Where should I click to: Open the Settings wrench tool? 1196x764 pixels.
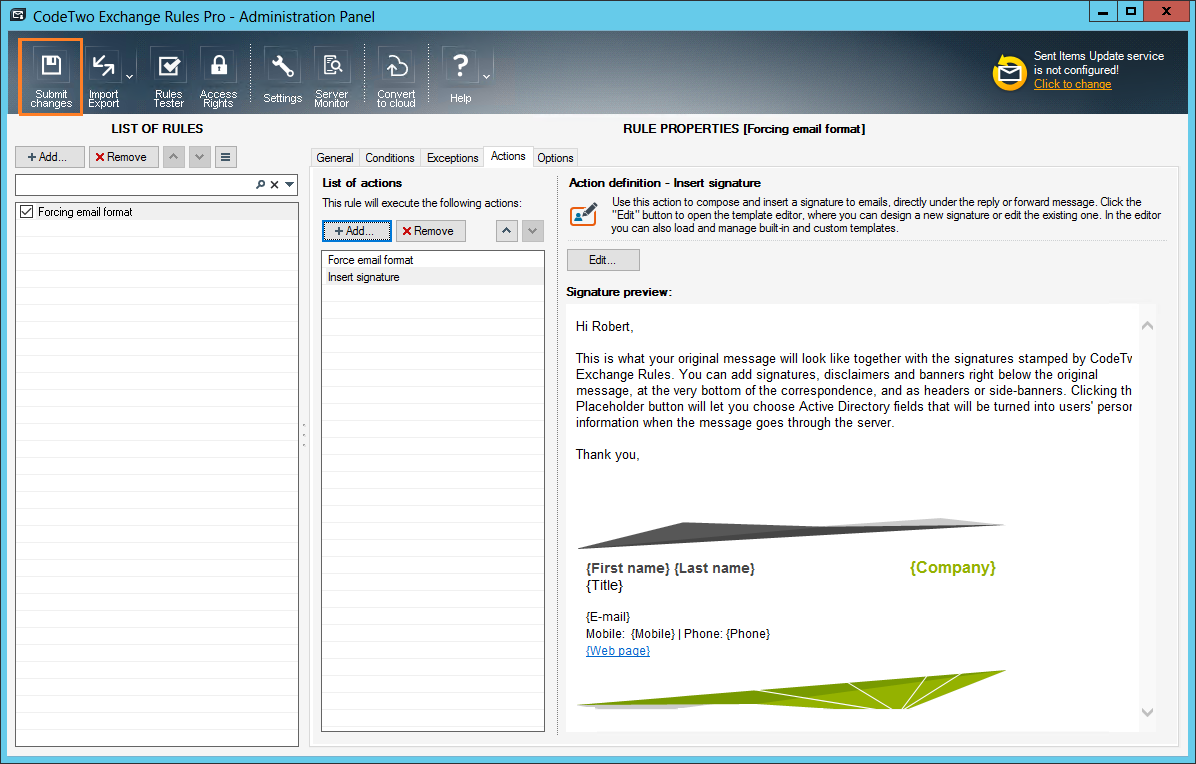[282, 77]
